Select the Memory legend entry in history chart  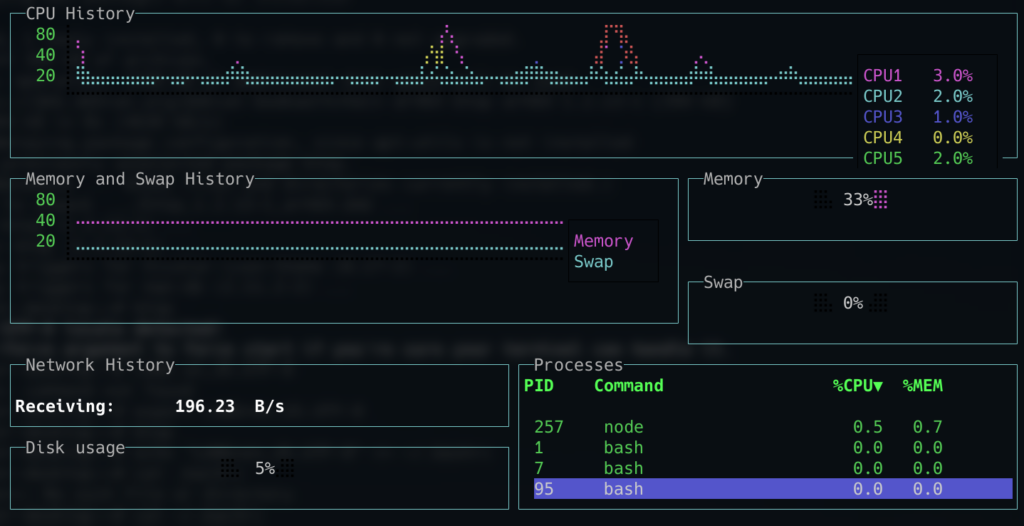click(x=603, y=241)
